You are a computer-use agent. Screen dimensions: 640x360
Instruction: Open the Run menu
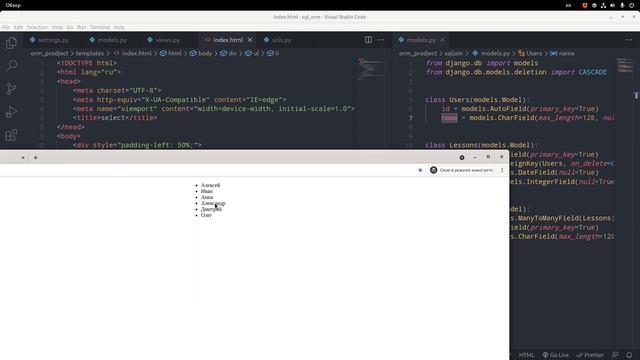click(82, 27)
